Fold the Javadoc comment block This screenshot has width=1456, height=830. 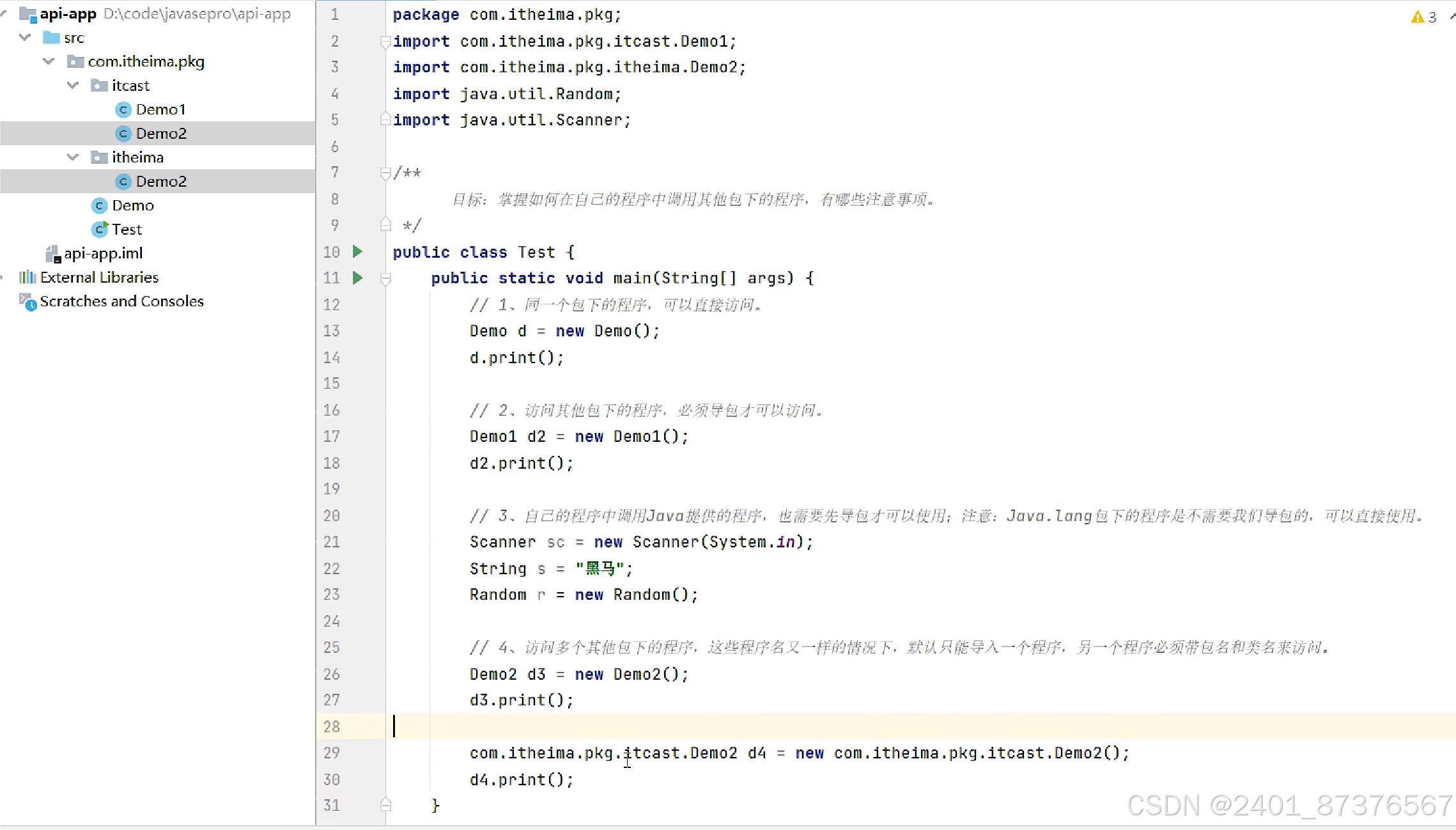[385, 173]
